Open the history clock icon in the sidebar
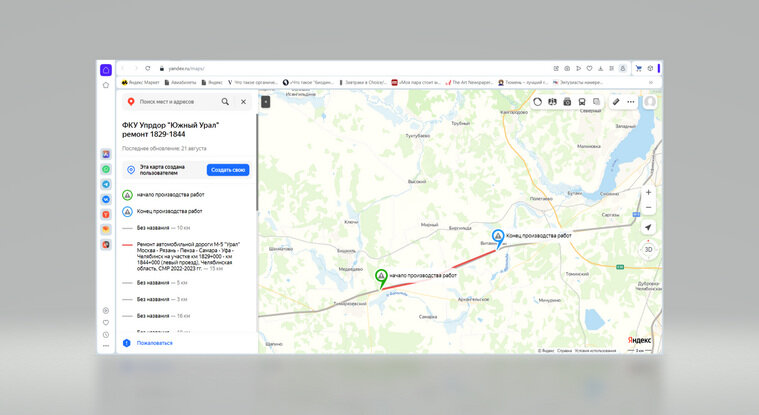The width and height of the screenshot is (759, 415). tap(106, 335)
